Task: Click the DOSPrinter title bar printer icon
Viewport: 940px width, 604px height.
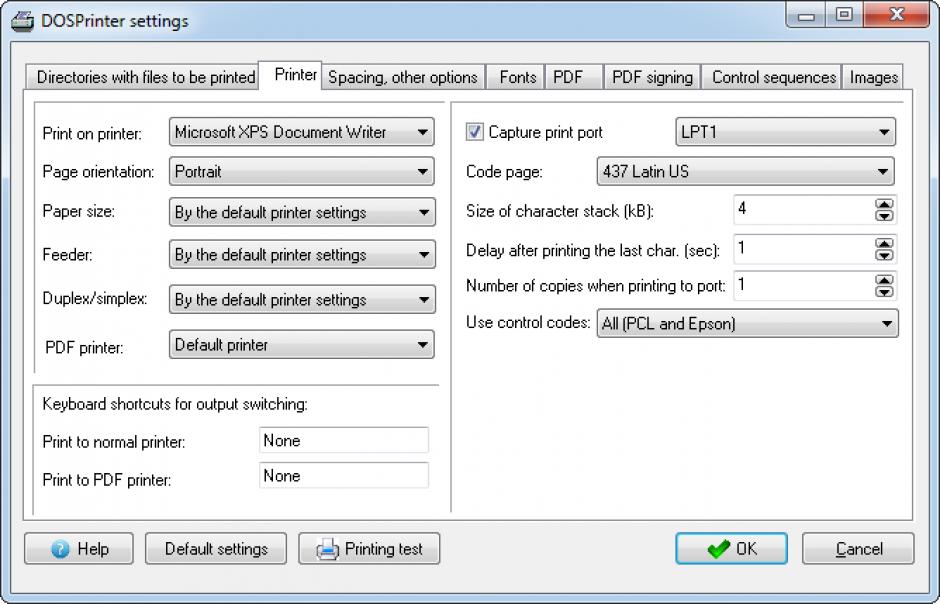Action: 22,21
